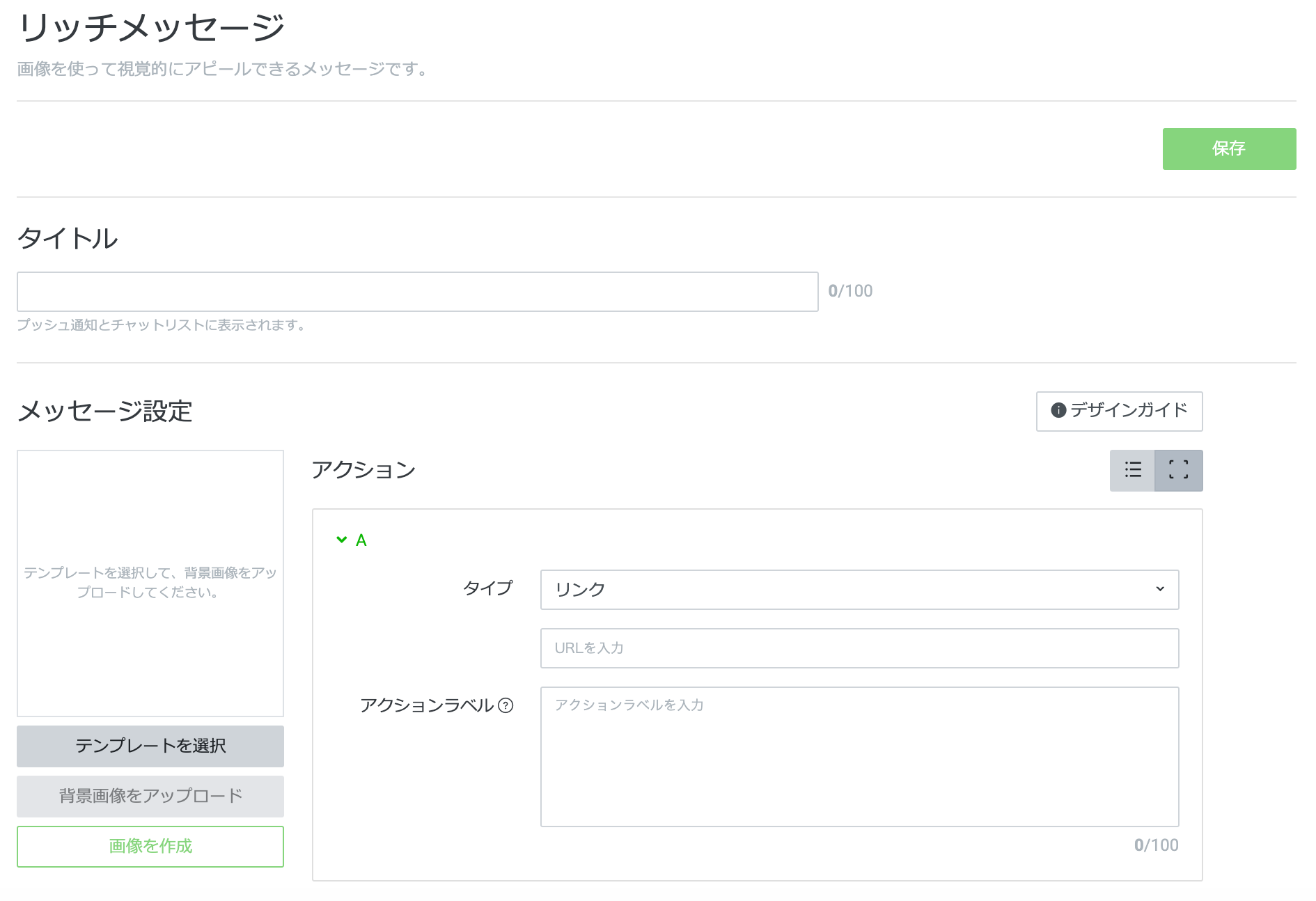Screen dimensions: 1316x901
Task: Click the URLを入力 field
Action: (x=859, y=648)
